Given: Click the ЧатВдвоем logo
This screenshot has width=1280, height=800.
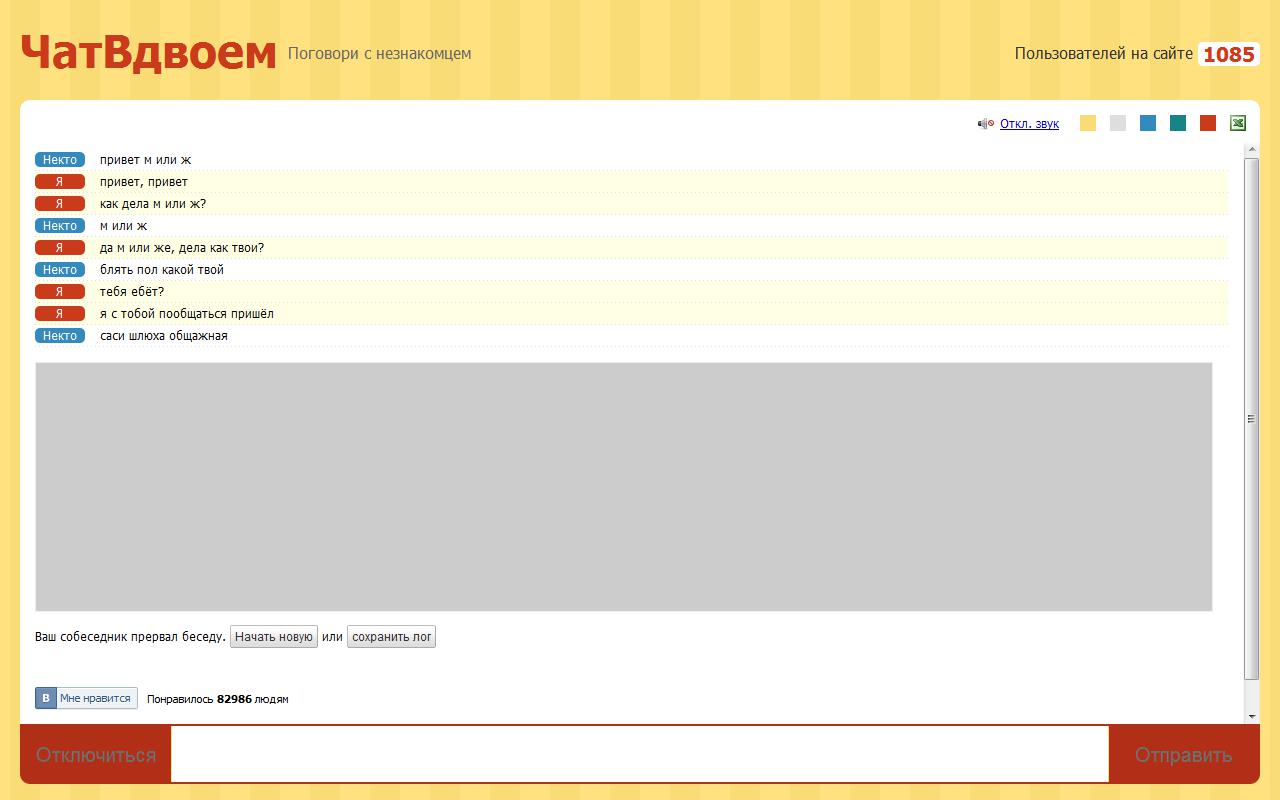Looking at the screenshot, I should (148, 53).
